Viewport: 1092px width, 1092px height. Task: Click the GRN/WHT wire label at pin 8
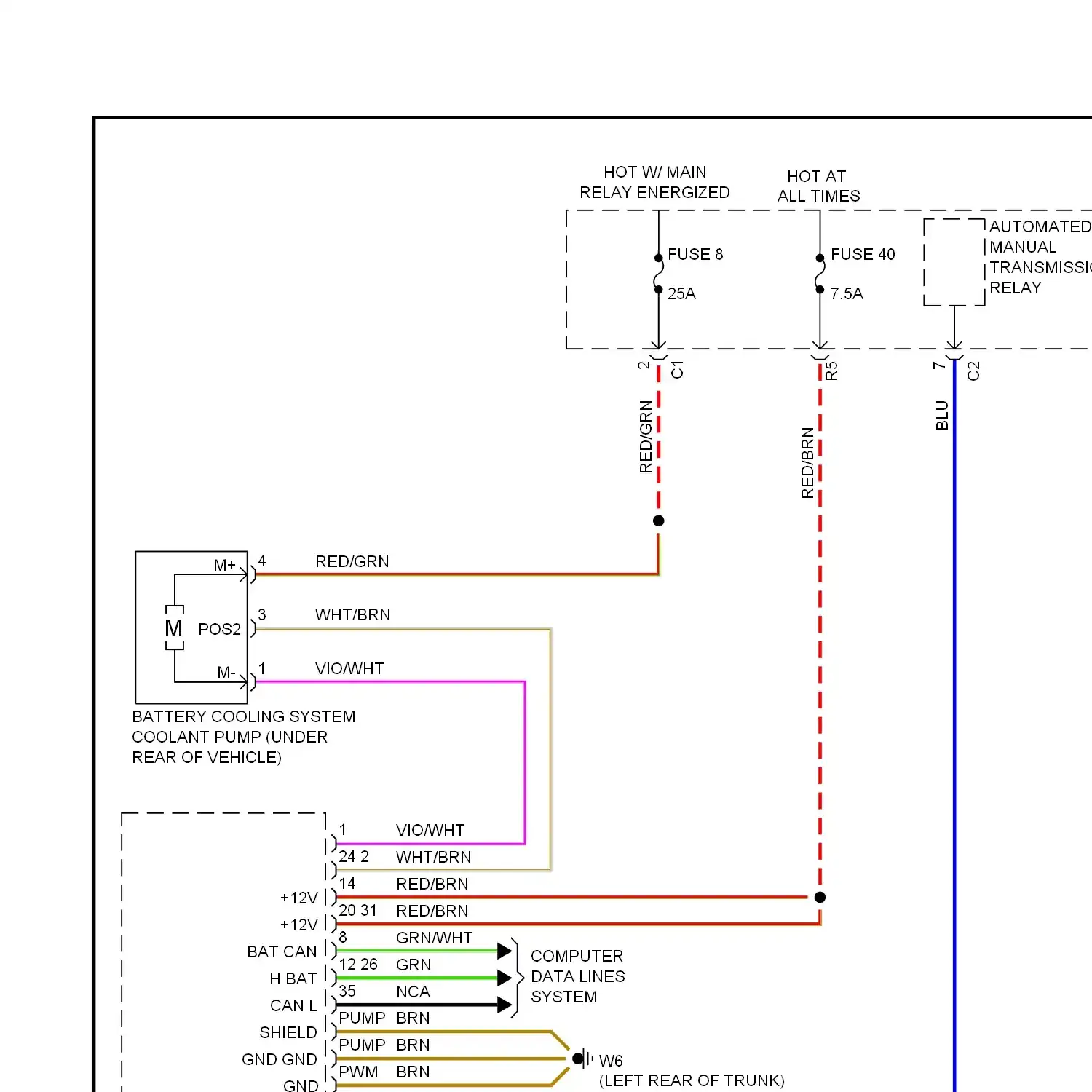click(x=435, y=938)
